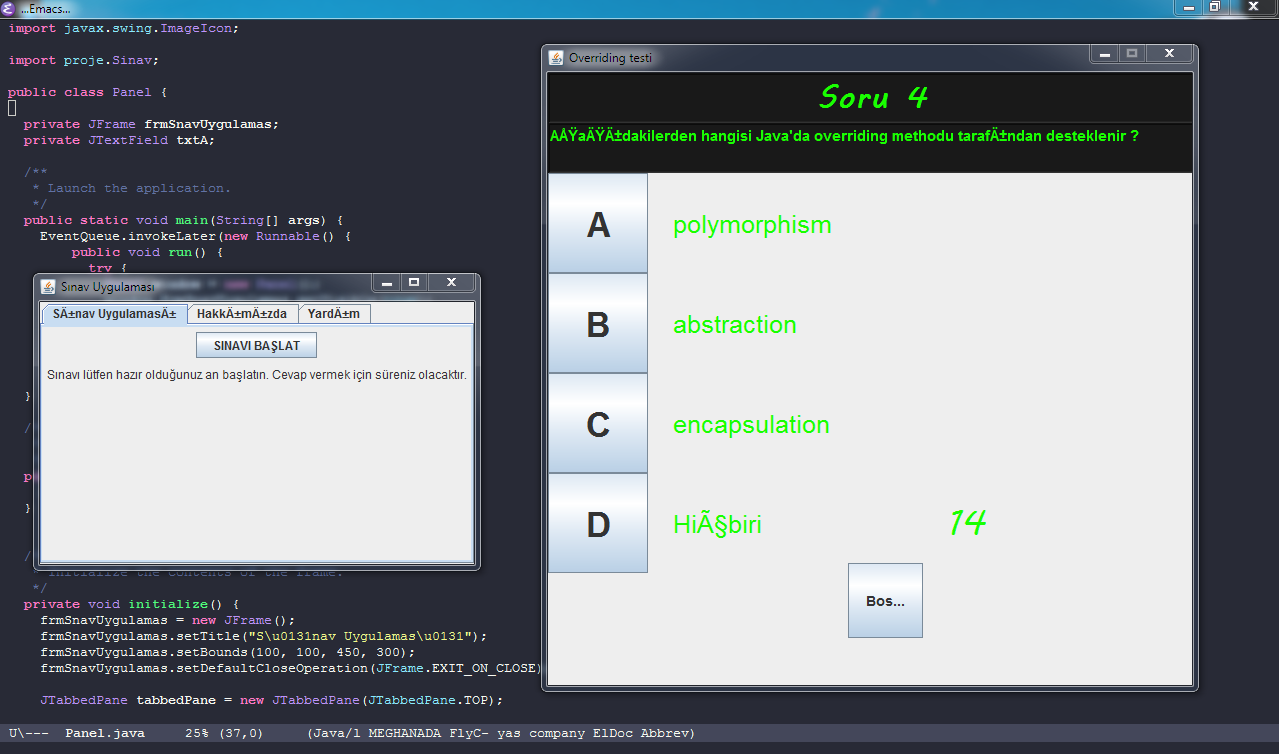The height and width of the screenshot is (754, 1279).
Task: Click the import proje.Sinav; code line
Action: (x=83, y=60)
